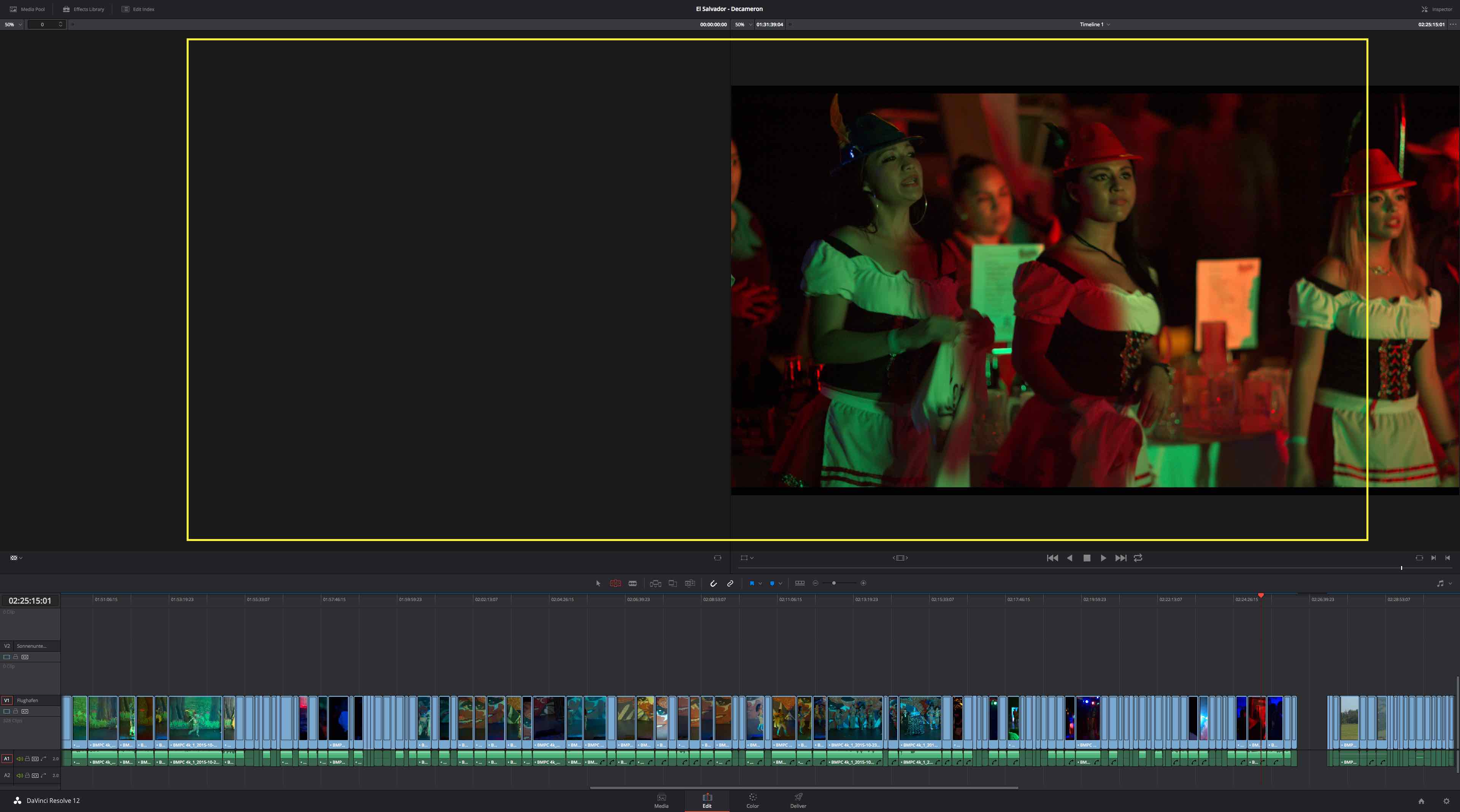Viewport: 1460px width, 812px height.
Task: Select the Blade razor edit tool
Action: point(633,583)
